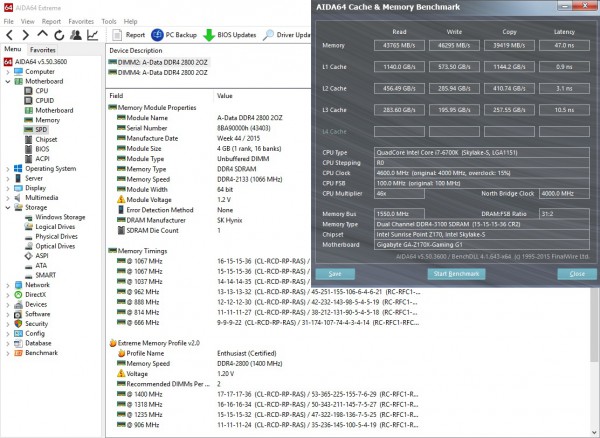Create a Report from the toolbar
600x438 pixels.
129,35
